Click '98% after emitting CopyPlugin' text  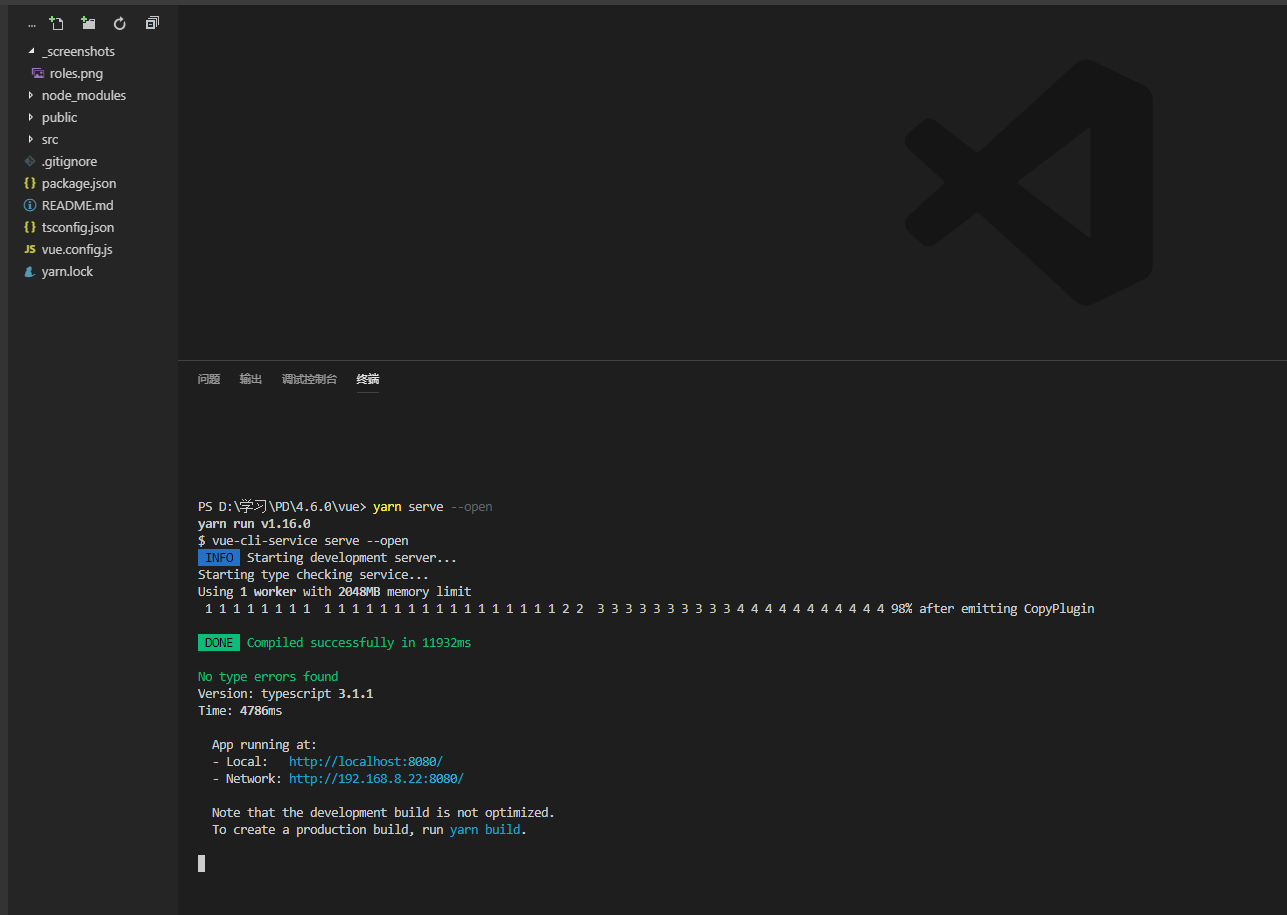992,609
